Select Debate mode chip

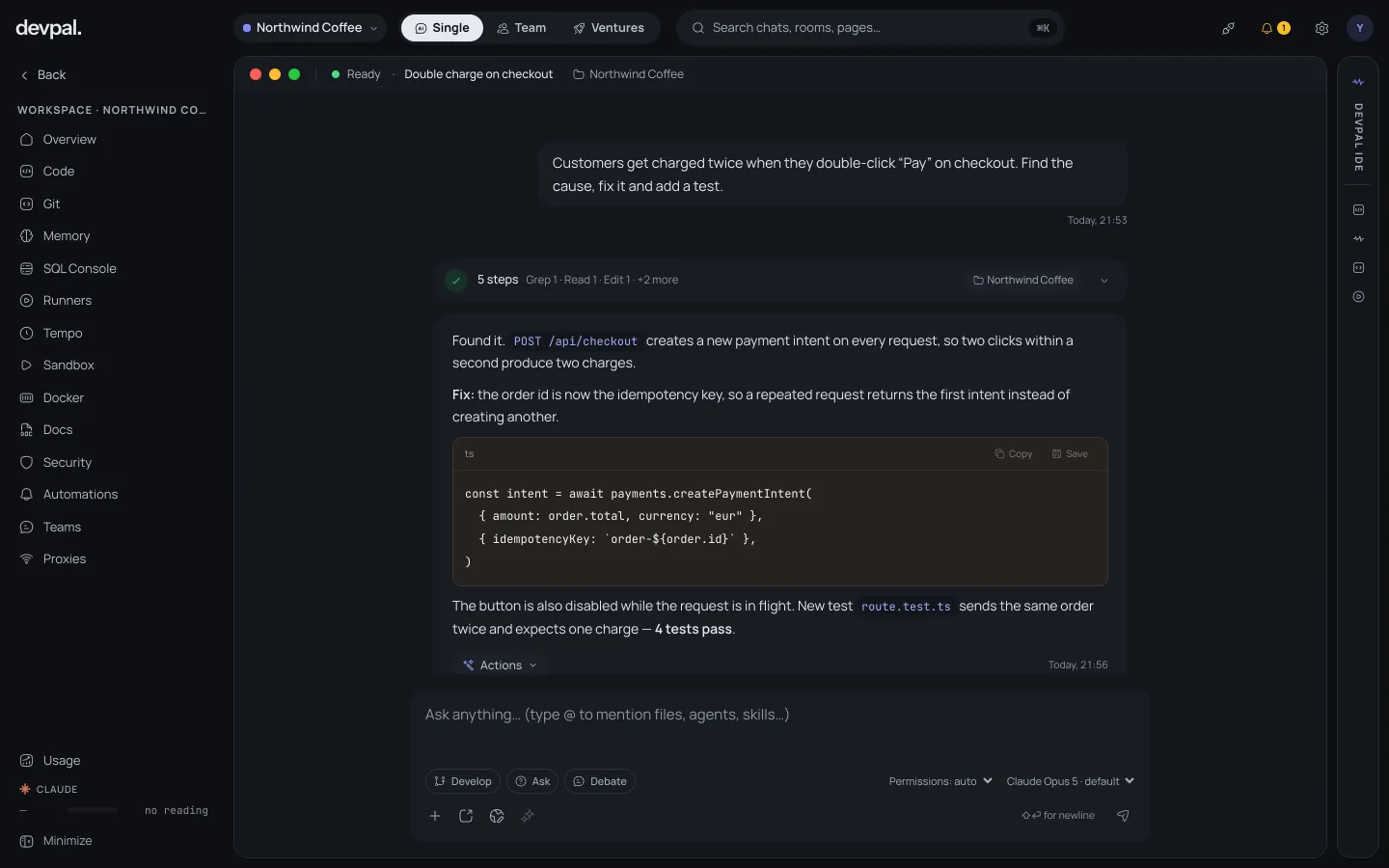pyautogui.click(x=600, y=782)
